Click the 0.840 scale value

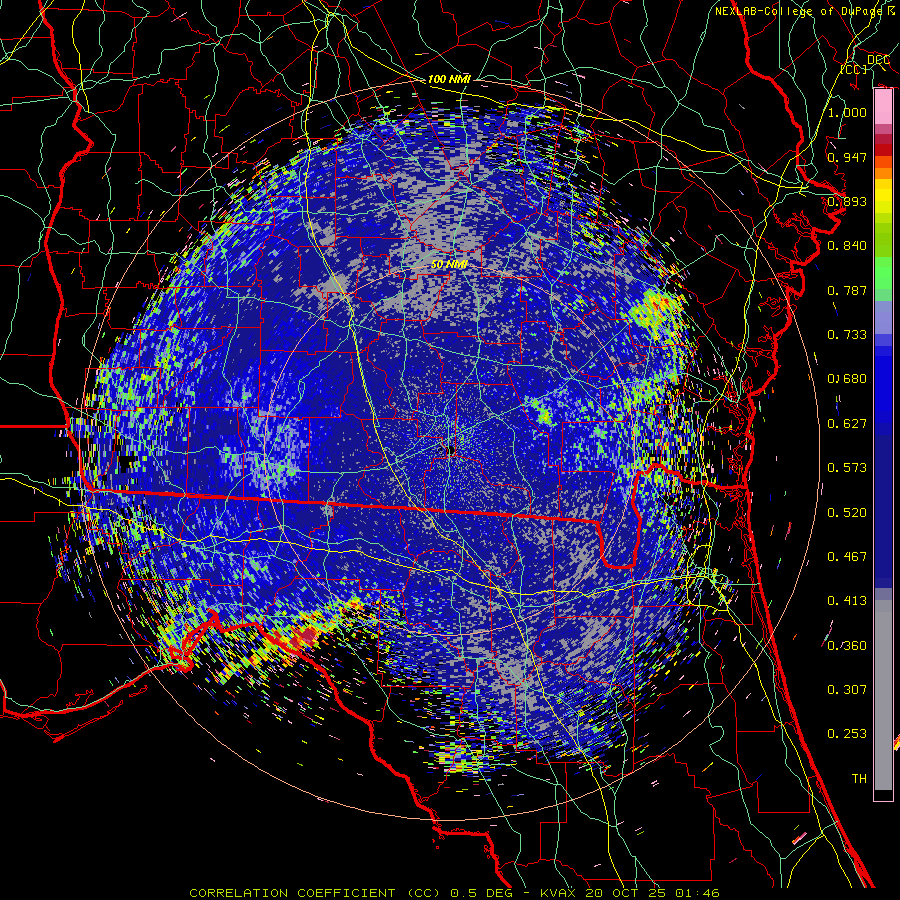[x=847, y=246]
